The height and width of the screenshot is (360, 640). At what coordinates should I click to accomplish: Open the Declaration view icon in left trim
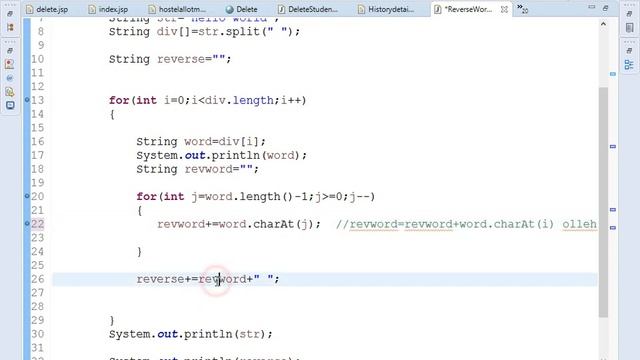10,92
